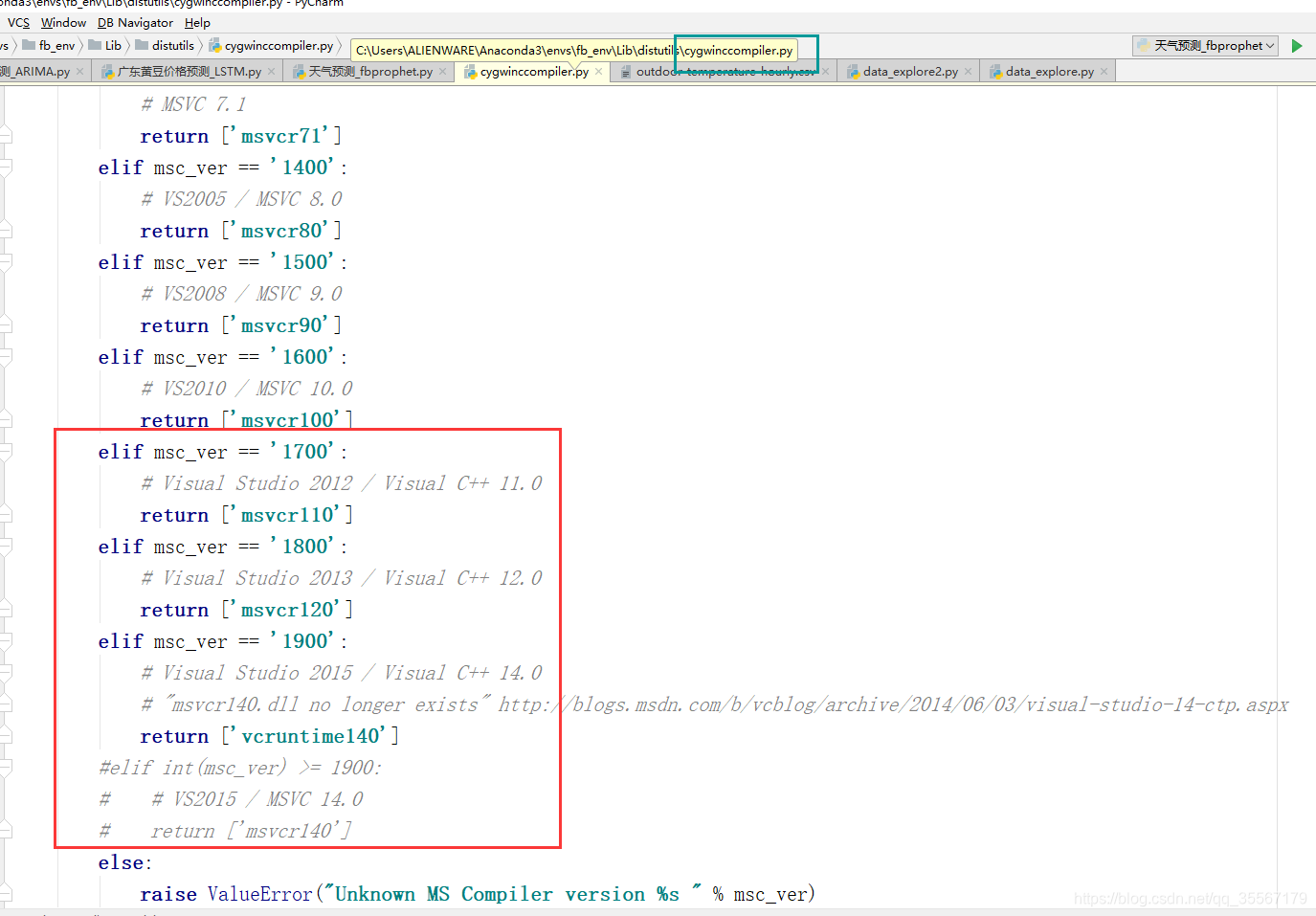
Task: Click Python file icon on LSTM.py tab
Action: pos(107,72)
